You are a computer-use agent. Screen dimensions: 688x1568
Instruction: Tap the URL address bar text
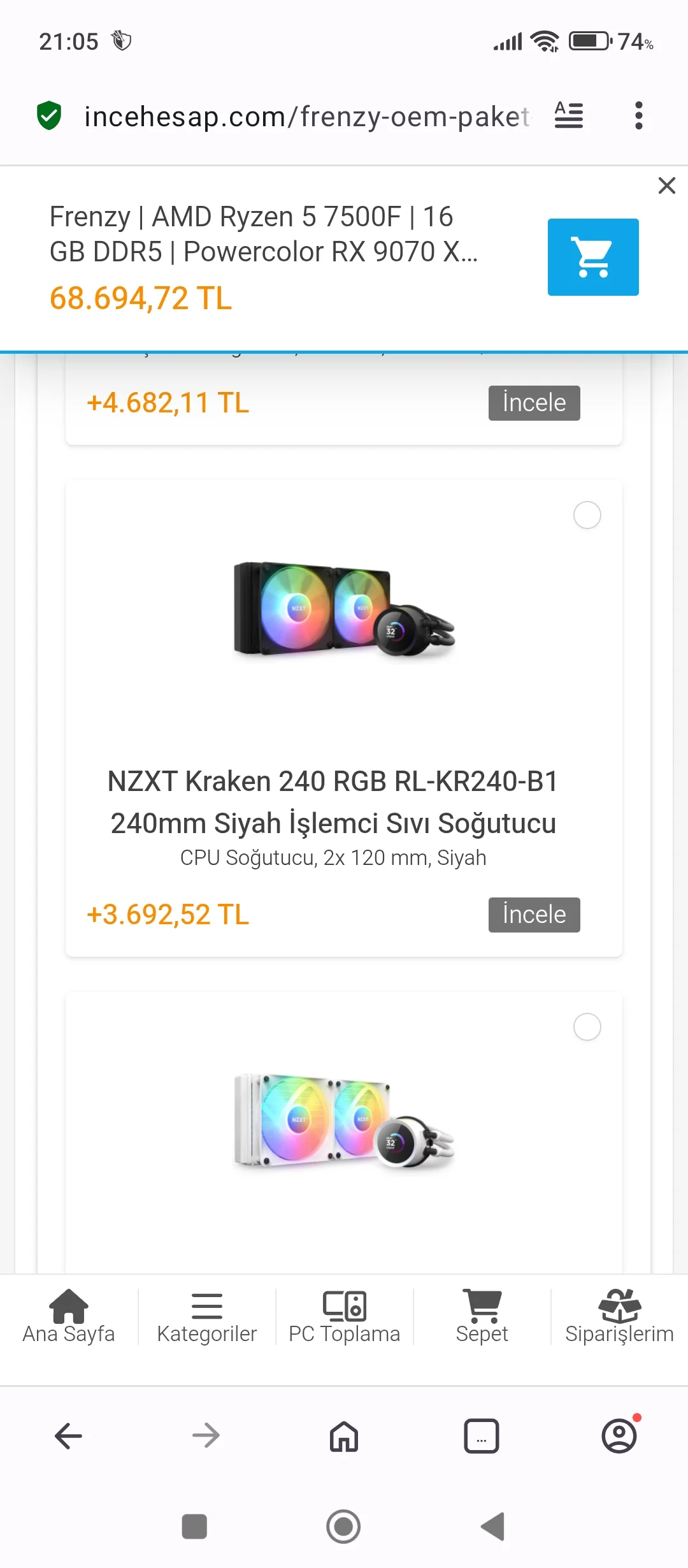[x=306, y=117]
